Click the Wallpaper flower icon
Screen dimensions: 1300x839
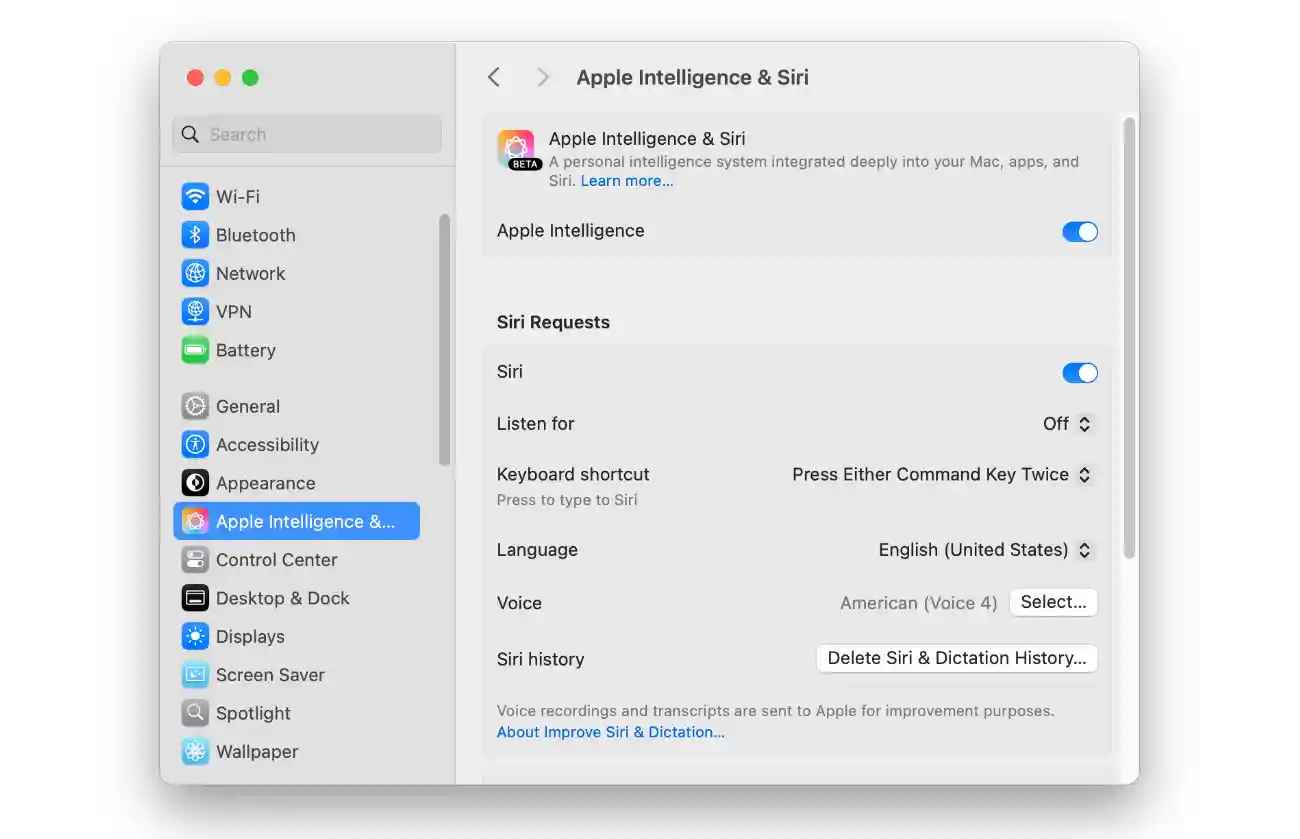tap(195, 751)
